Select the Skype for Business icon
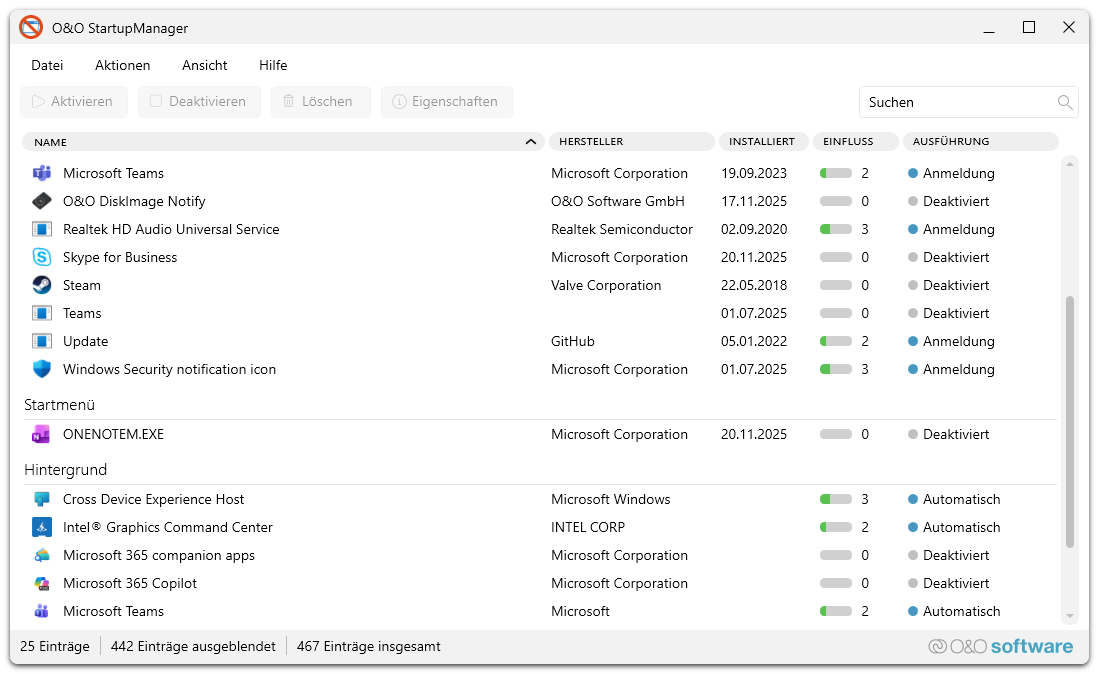Image resolution: width=1099 pixels, height=674 pixels. (x=41, y=257)
